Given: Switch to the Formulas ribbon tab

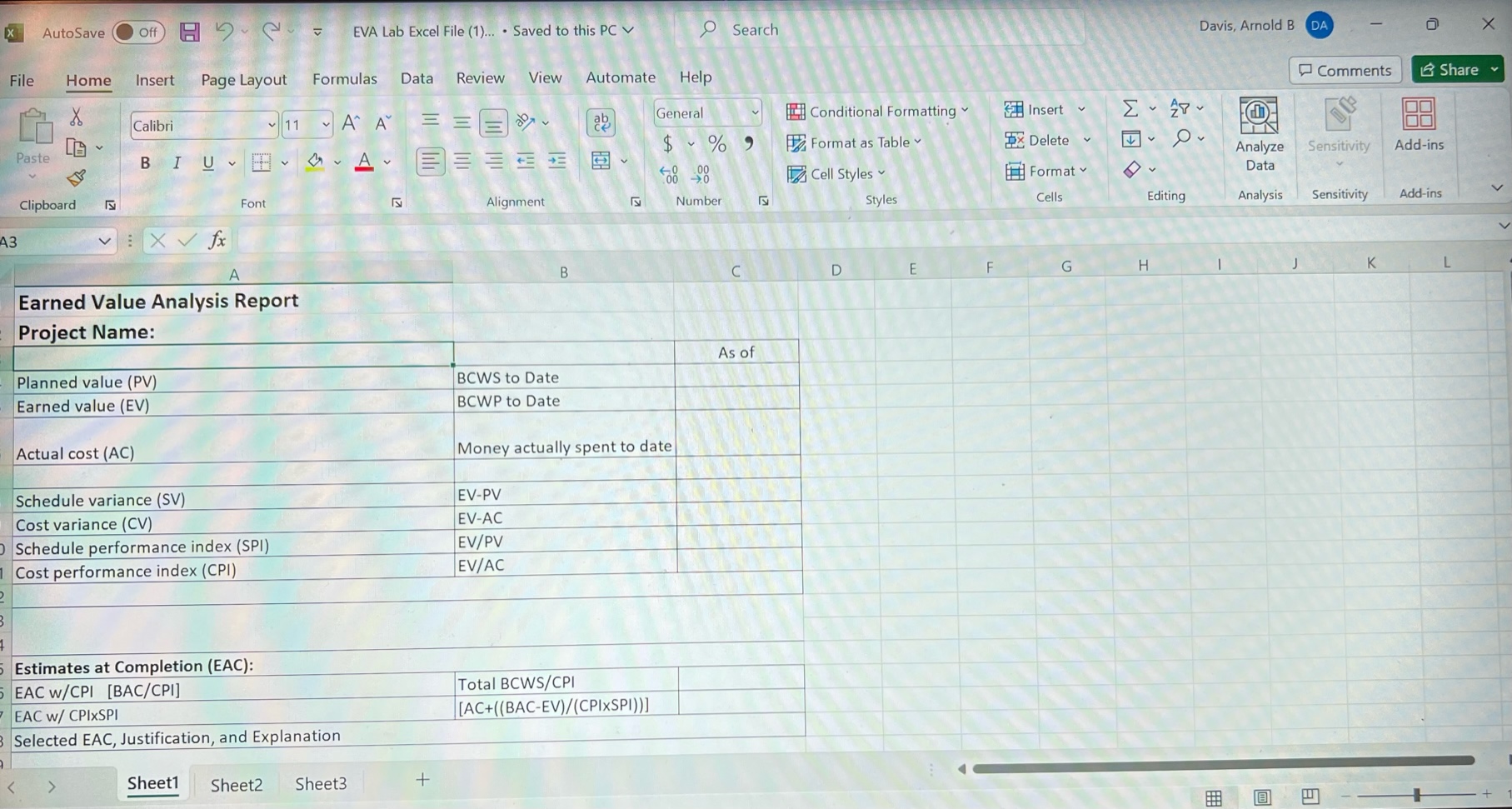Looking at the screenshot, I should [344, 78].
